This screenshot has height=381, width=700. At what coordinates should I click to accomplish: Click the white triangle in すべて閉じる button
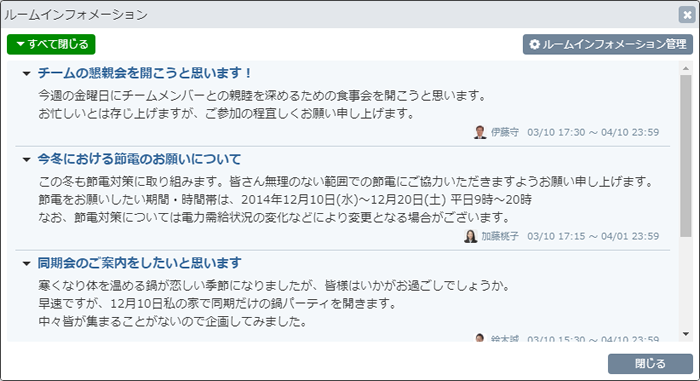pos(20,44)
